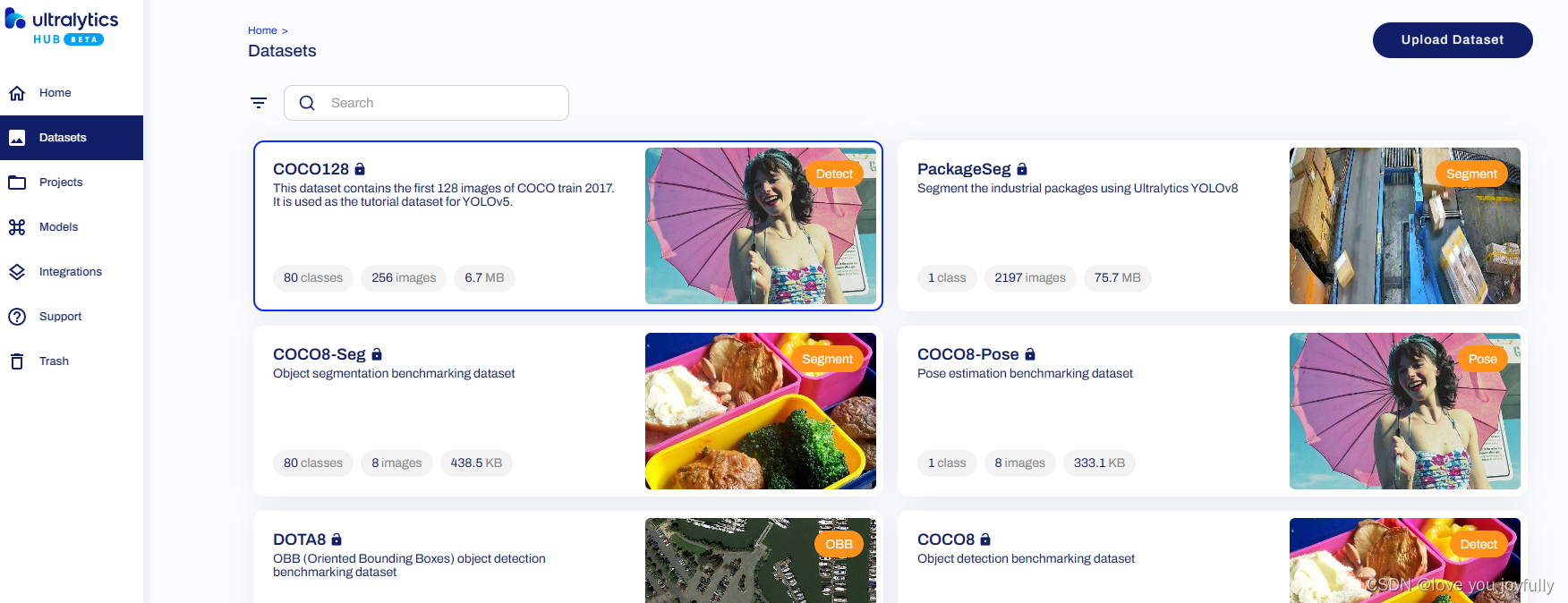
Task: Click the PackageSeg conveyor thumbnail
Action: pyautogui.click(x=1405, y=225)
